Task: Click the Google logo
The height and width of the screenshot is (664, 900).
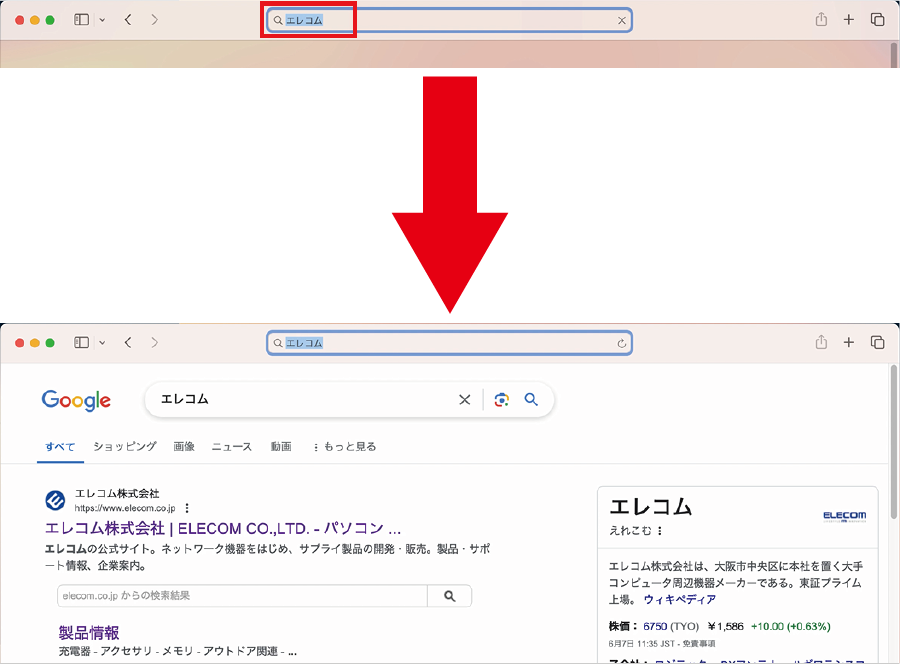Action: coord(76,400)
